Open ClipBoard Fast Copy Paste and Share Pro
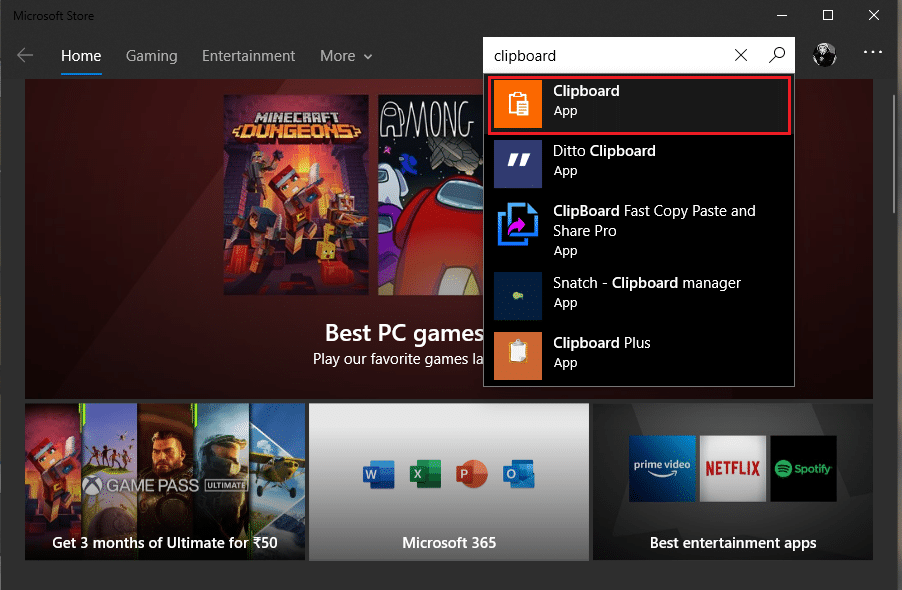Screen dimensions: 902x590 tap(640, 221)
